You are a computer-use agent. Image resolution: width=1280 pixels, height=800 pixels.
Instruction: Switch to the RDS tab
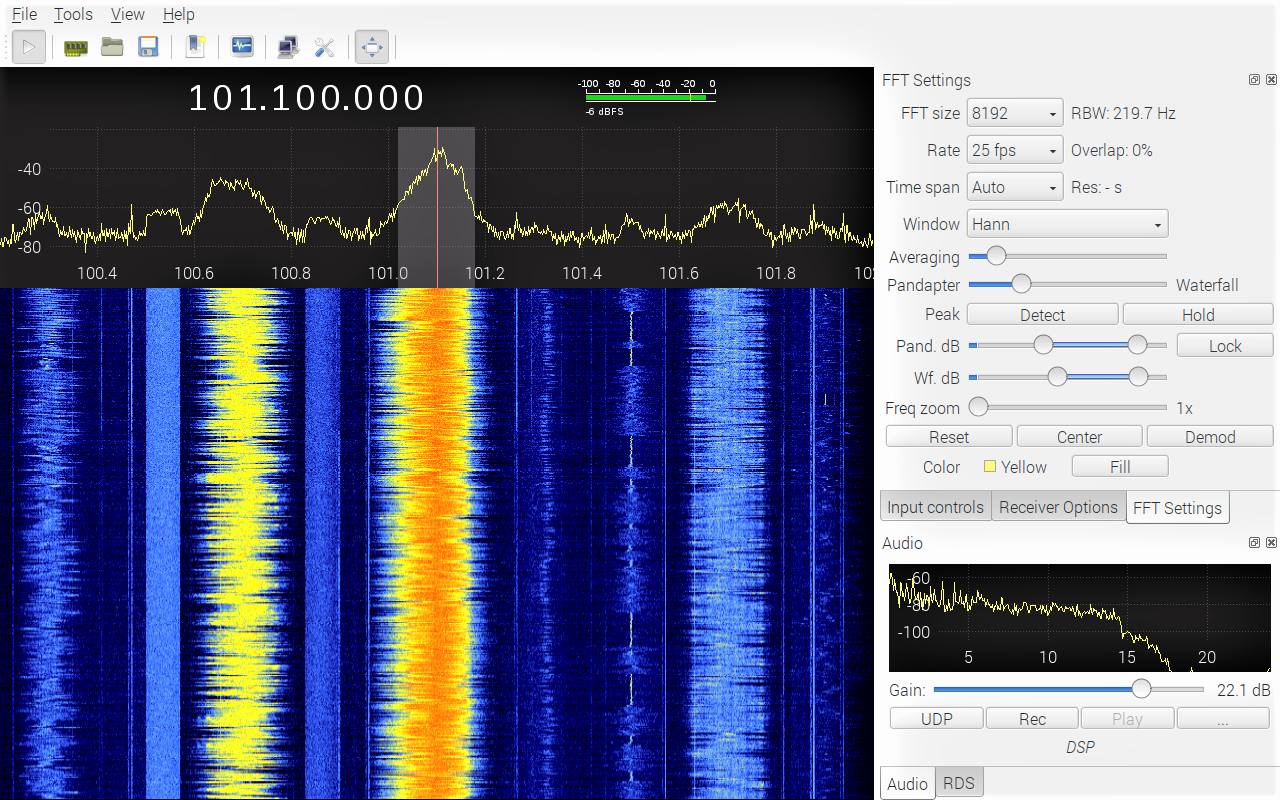pyautogui.click(x=958, y=783)
